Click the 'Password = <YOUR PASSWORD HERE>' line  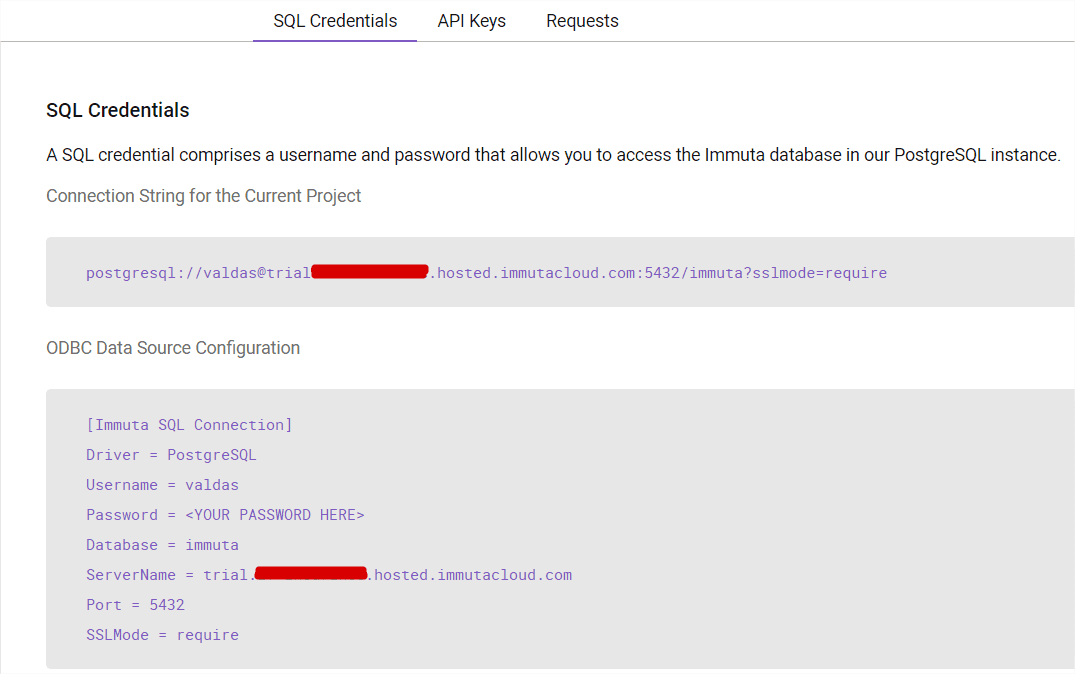[x=225, y=515]
